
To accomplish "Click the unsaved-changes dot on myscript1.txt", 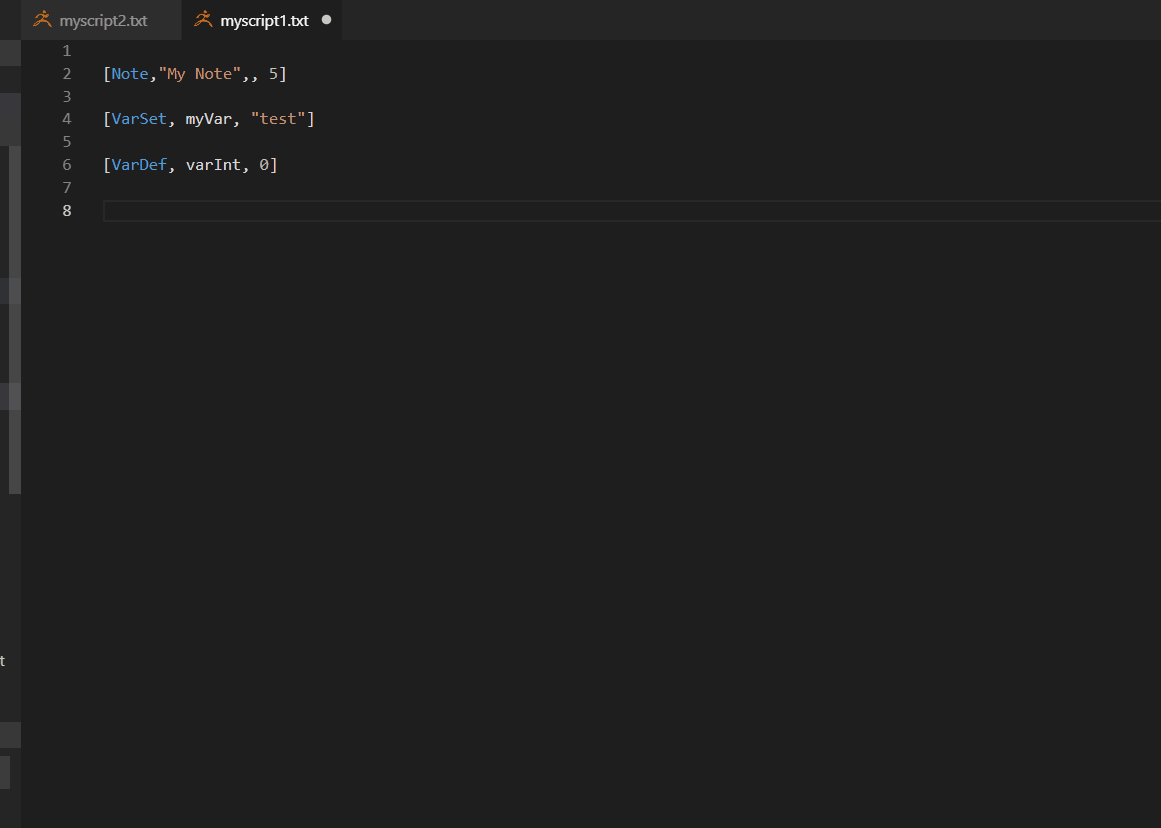I will pyautogui.click(x=326, y=19).
